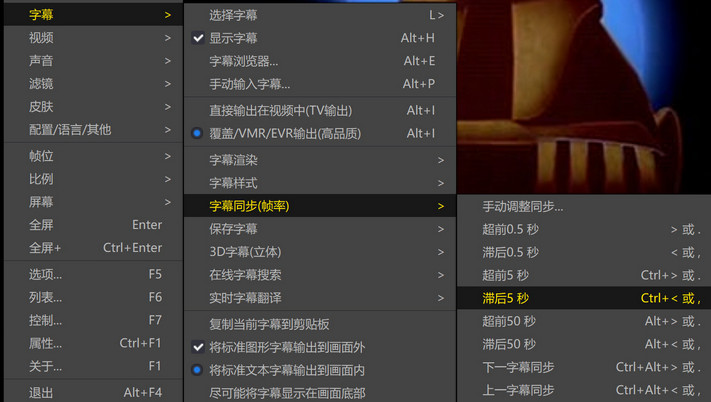
Task: Open 控制... panel (F7)
Action: coord(93,320)
